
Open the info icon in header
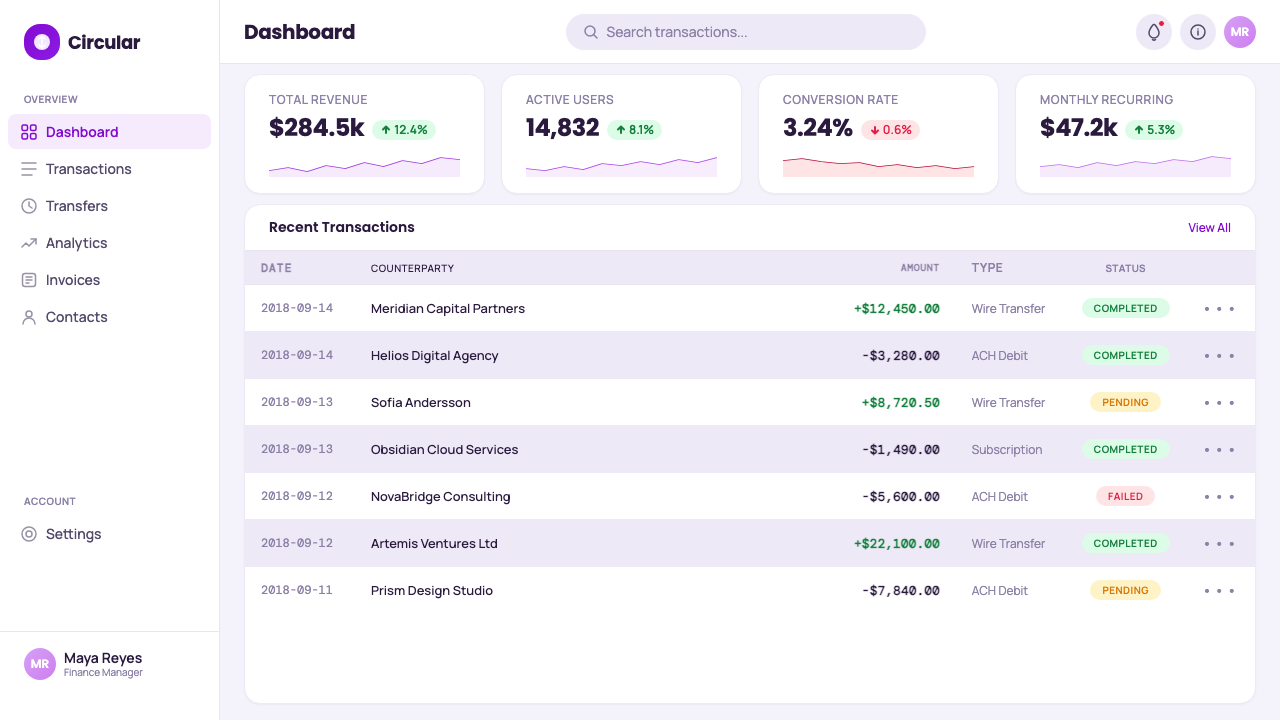coord(1198,32)
